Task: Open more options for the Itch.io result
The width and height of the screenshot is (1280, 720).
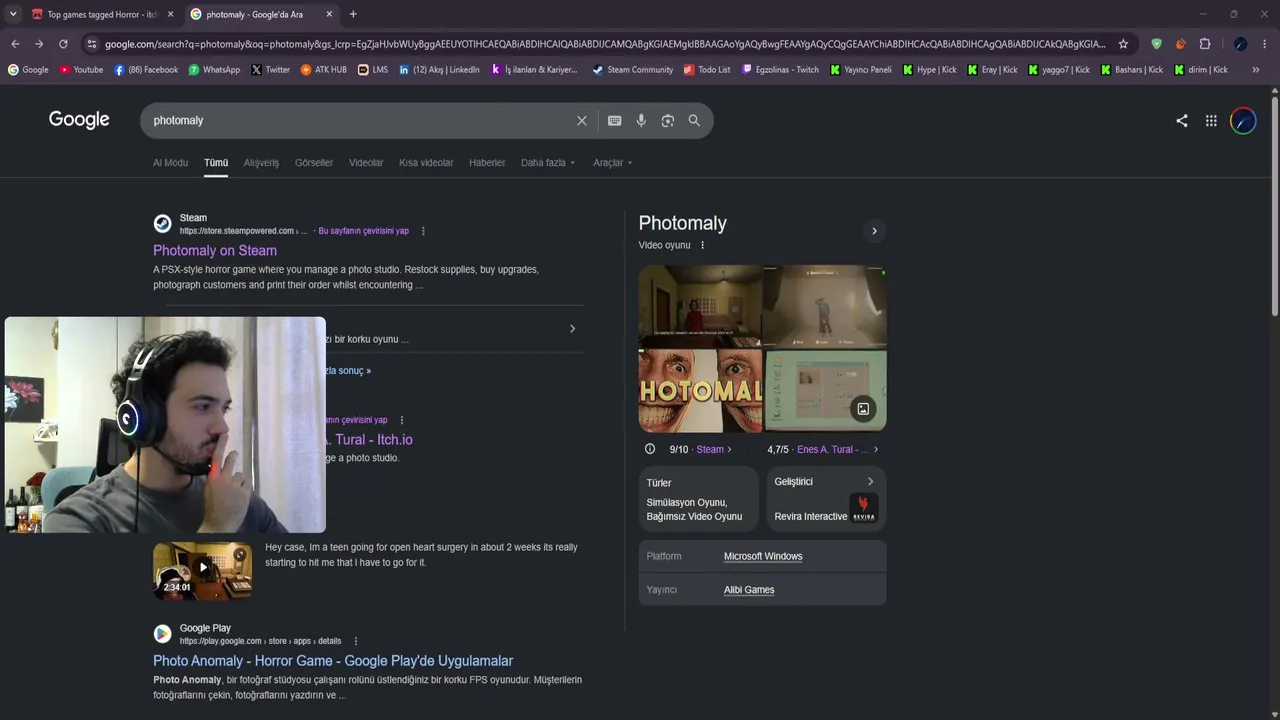Action: (x=402, y=420)
